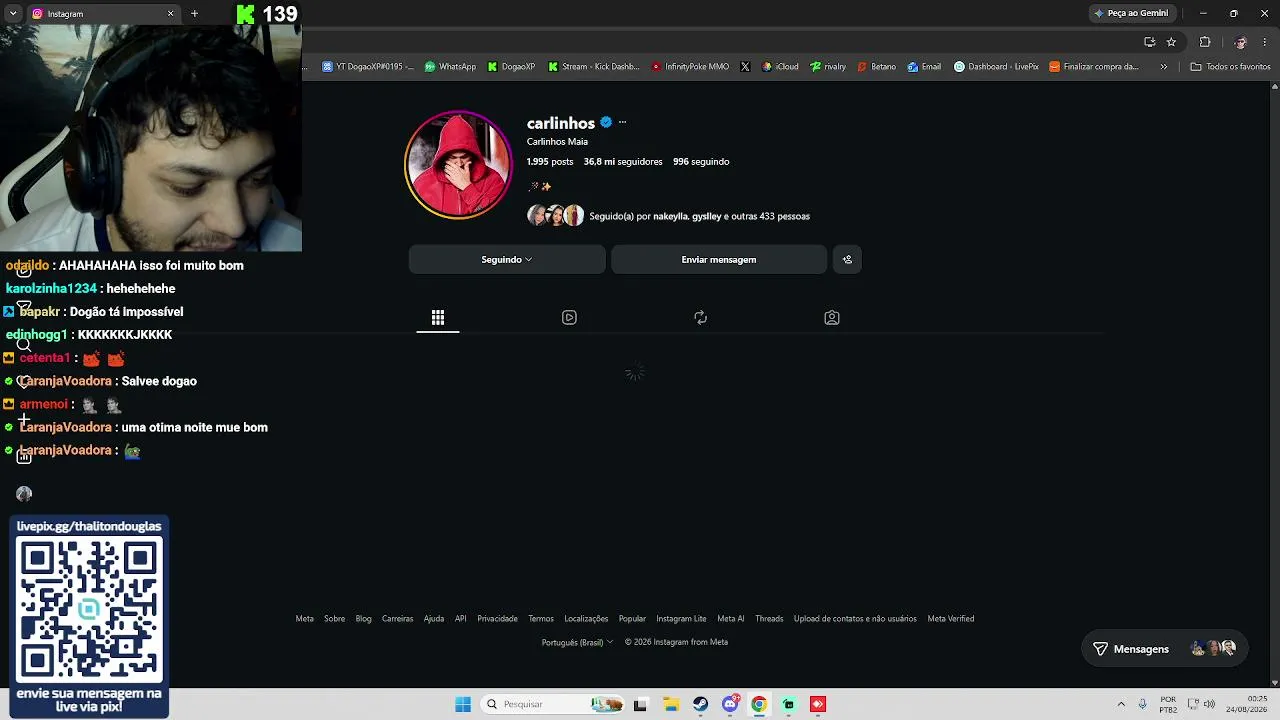
Task: Expand the hidden bookmarks overflow chevron
Action: point(1163,67)
